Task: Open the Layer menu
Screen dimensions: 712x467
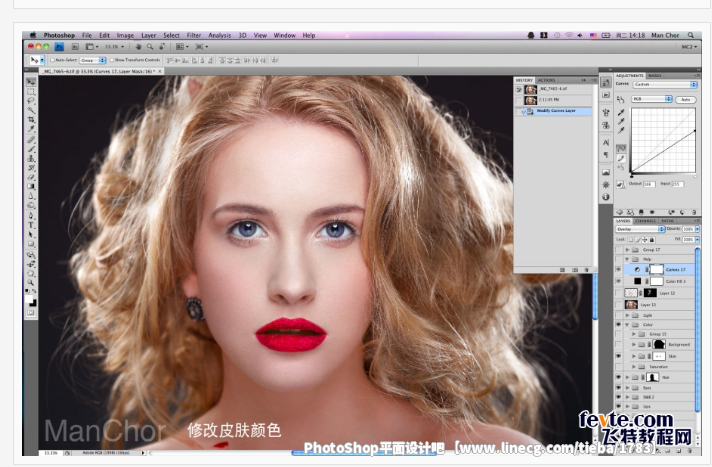Action: click(x=148, y=35)
